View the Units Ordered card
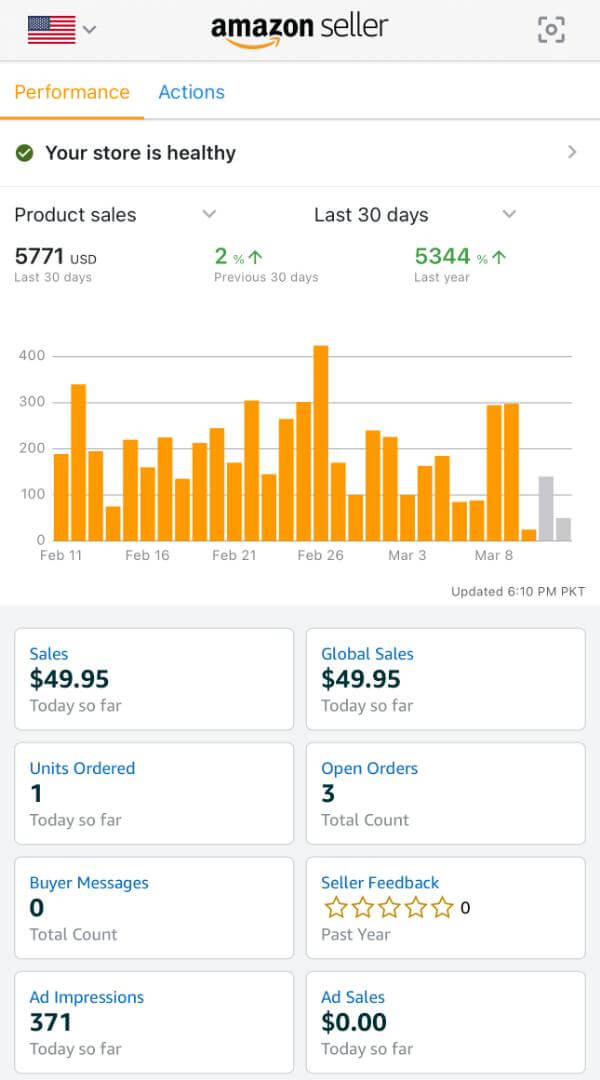The width and height of the screenshot is (600, 1080). click(154, 793)
